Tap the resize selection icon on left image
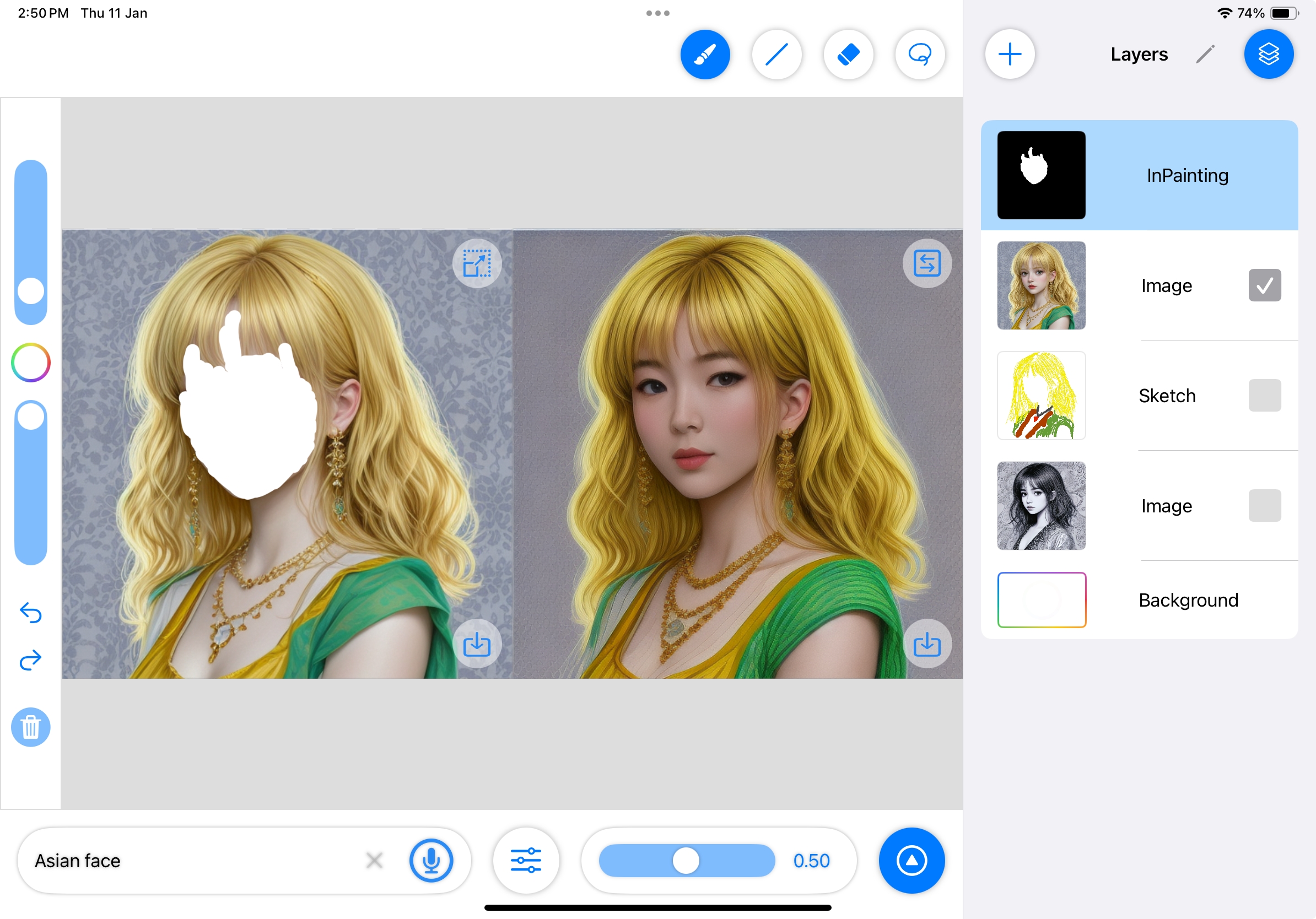1316x919 pixels. pos(477,263)
